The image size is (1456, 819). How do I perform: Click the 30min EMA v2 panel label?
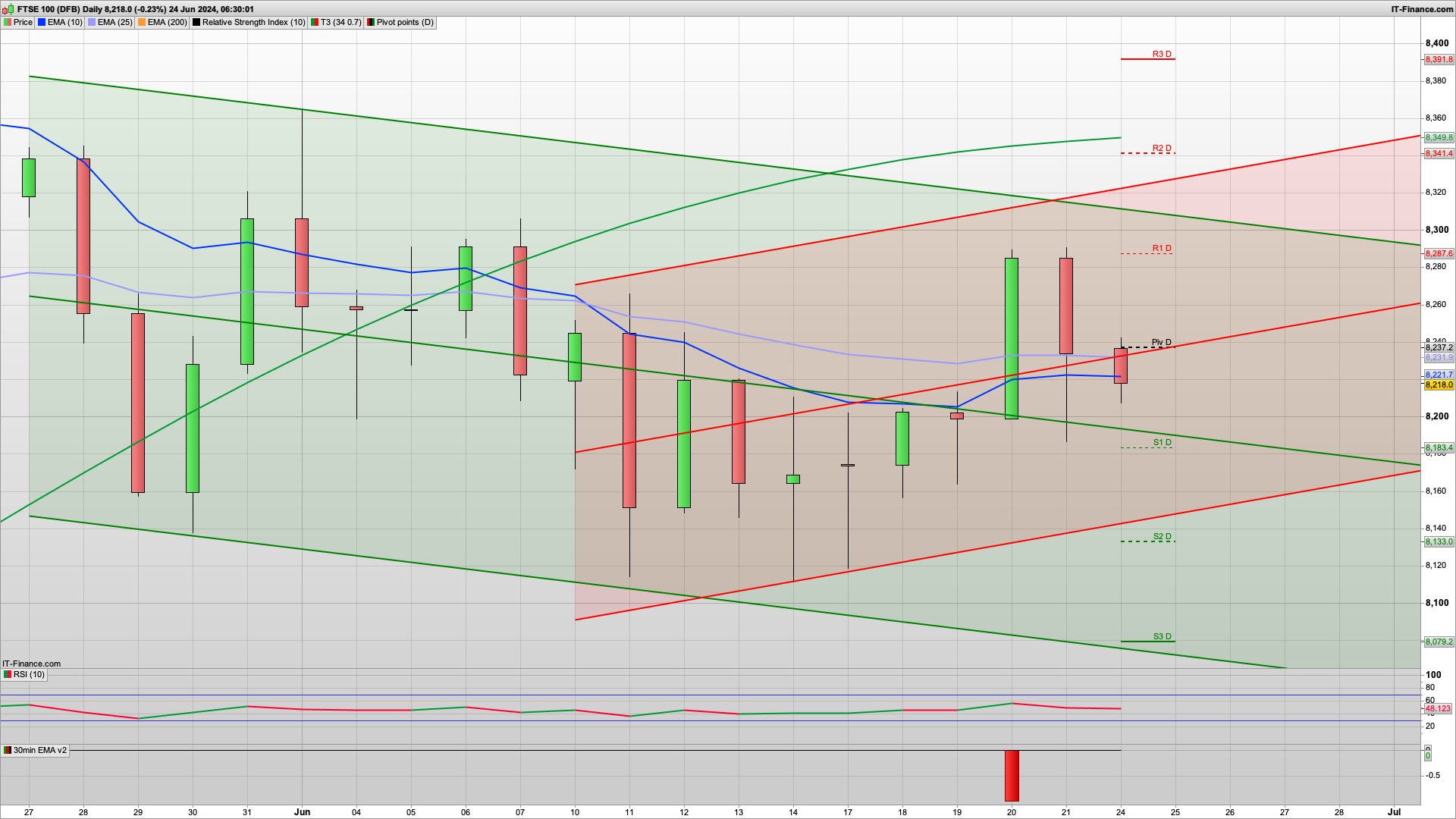pos(35,750)
